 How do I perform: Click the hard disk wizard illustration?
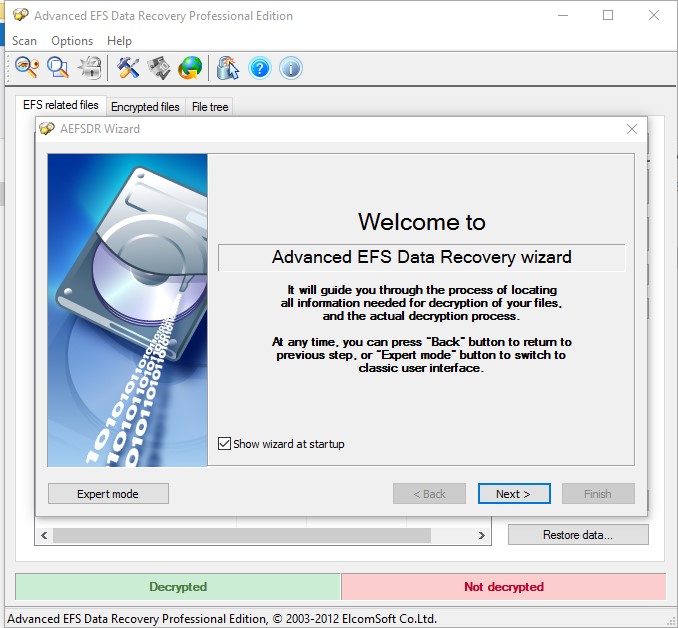(x=127, y=310)
